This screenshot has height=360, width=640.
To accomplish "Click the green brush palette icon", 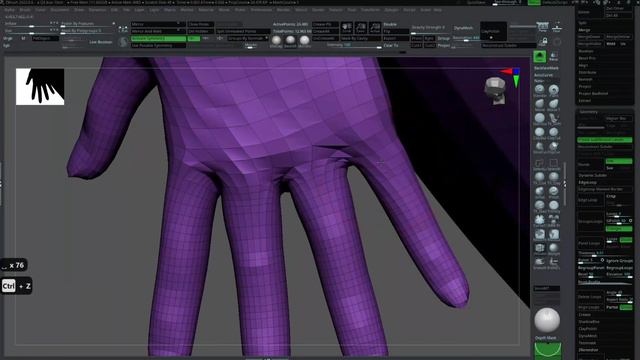I will [x=540, y=56].
